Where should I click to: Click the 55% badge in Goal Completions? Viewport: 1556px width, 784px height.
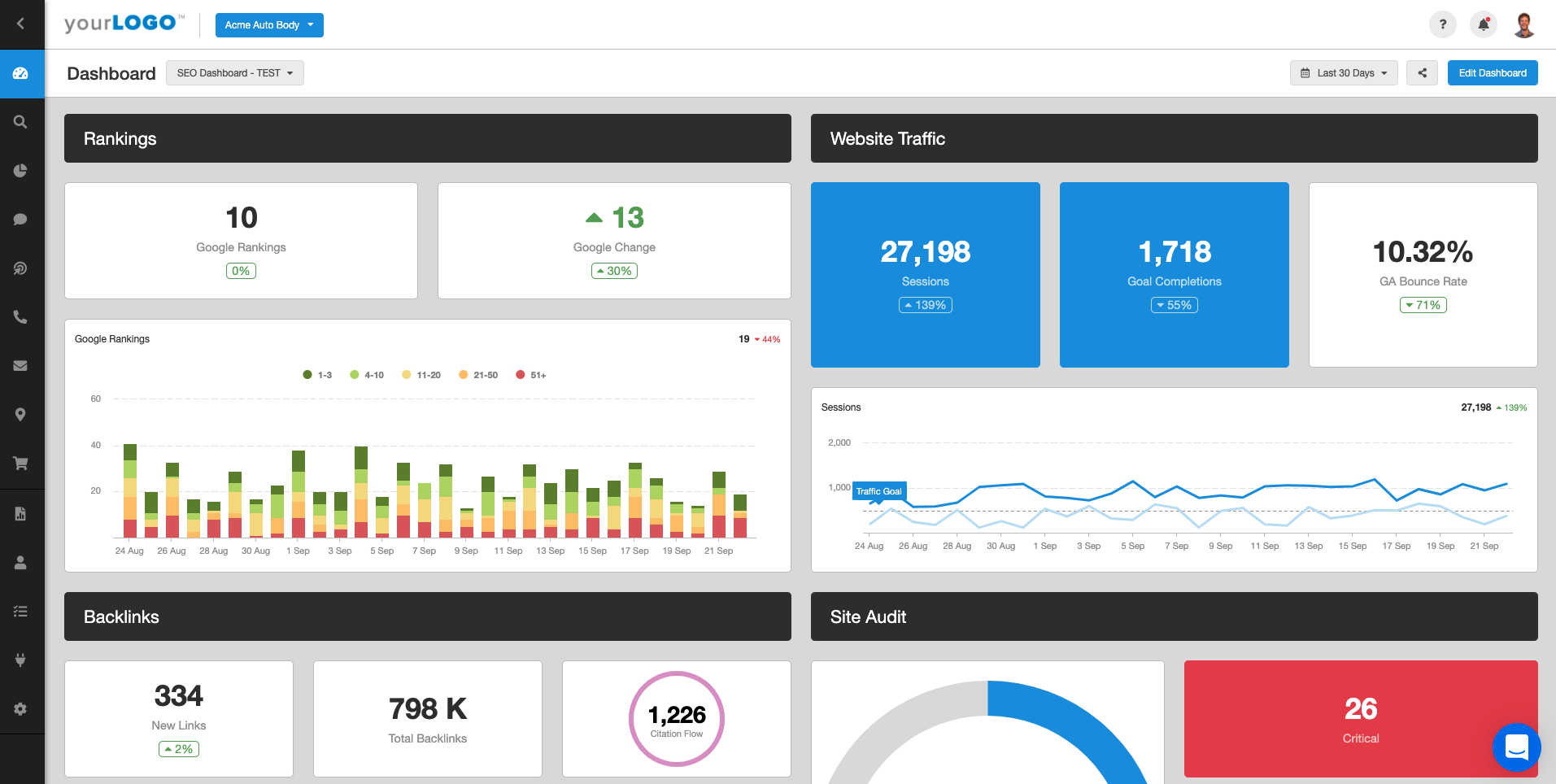coord(1175,305)
